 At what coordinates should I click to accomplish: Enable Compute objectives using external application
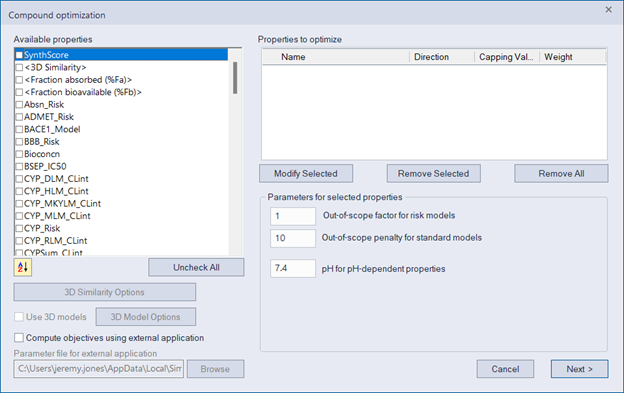point(19,338)
